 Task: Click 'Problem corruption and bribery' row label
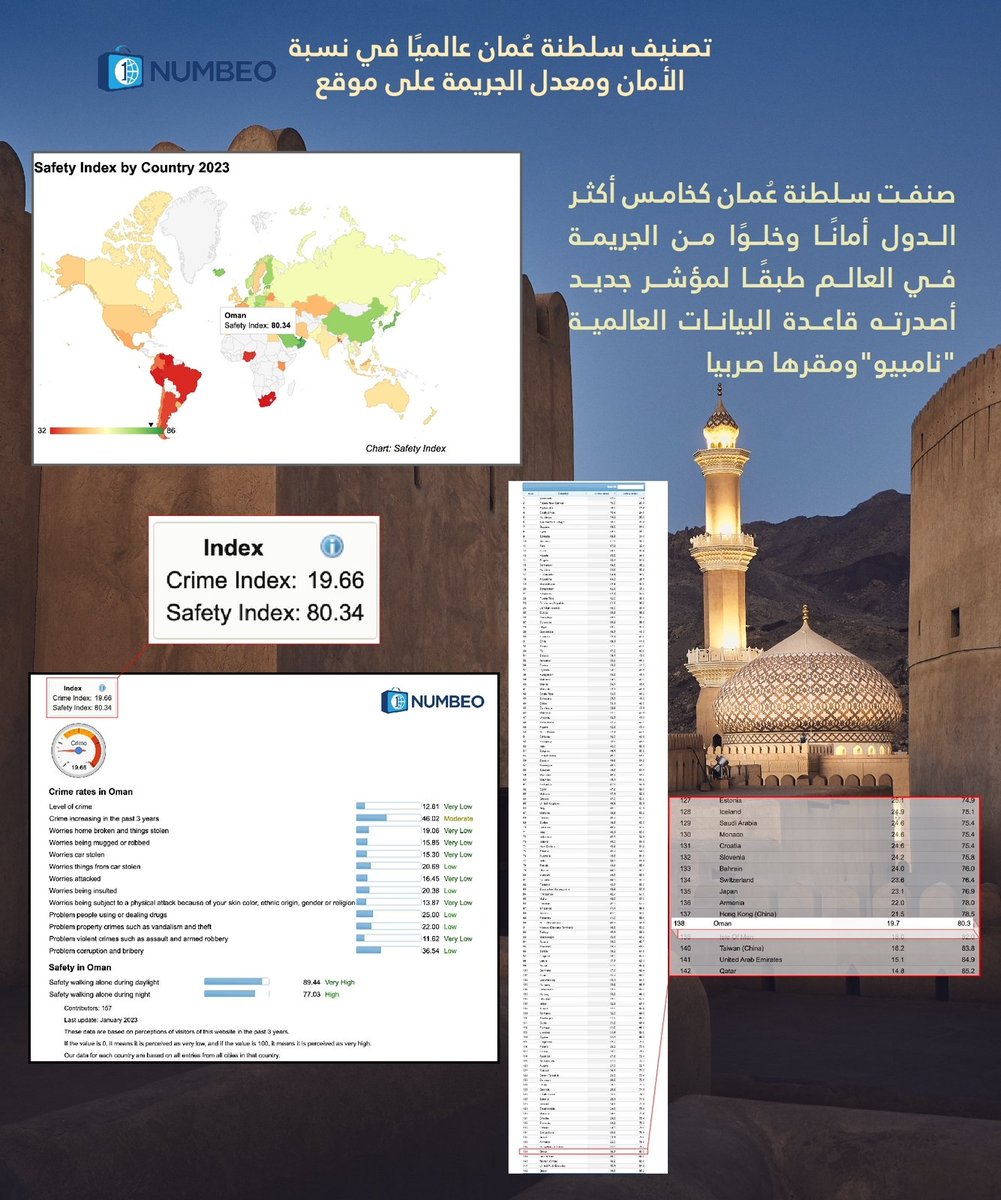[x=98, y=951]
